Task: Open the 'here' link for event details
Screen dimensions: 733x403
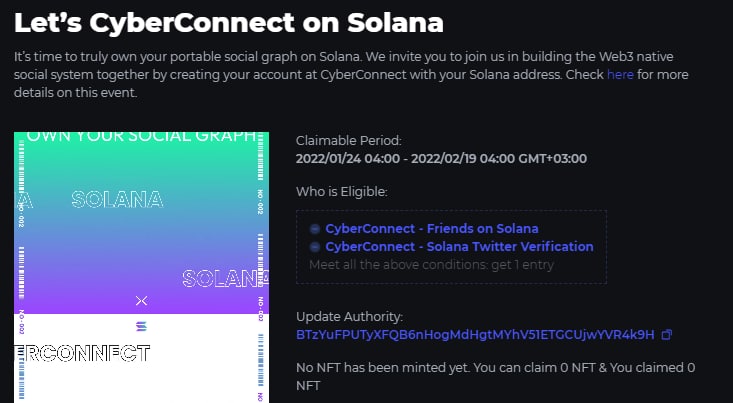Action: point(620,75)
